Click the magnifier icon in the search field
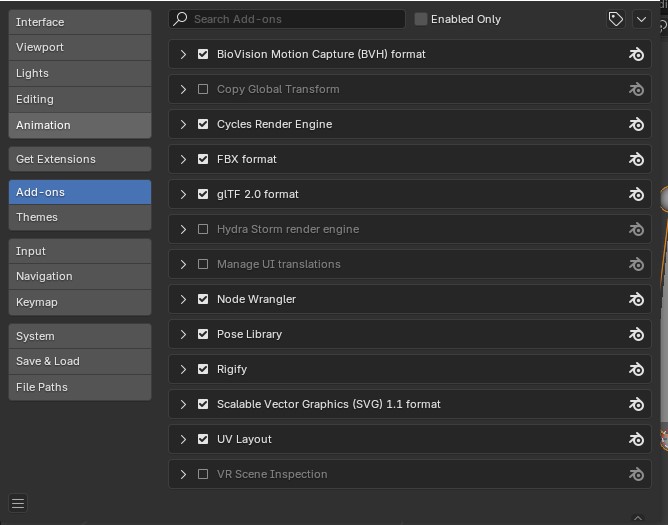Viewport: 668px width, 525px height. point(181,19)
